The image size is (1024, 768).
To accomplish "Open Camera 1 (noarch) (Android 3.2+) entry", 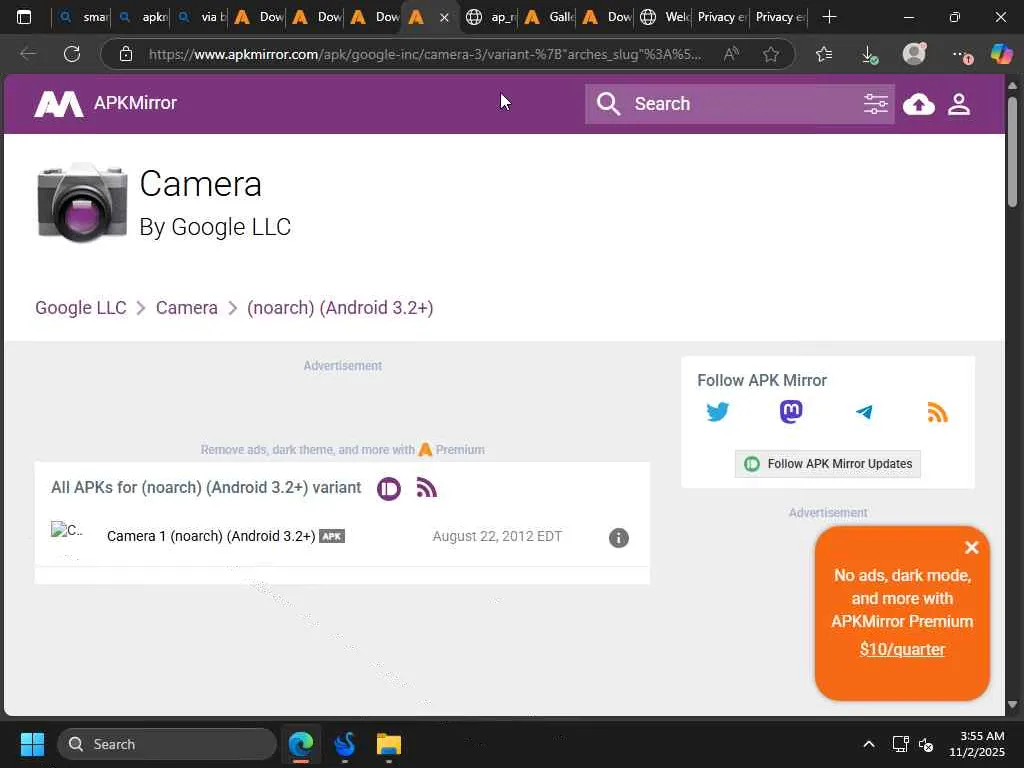I will [x=211, y=536].
